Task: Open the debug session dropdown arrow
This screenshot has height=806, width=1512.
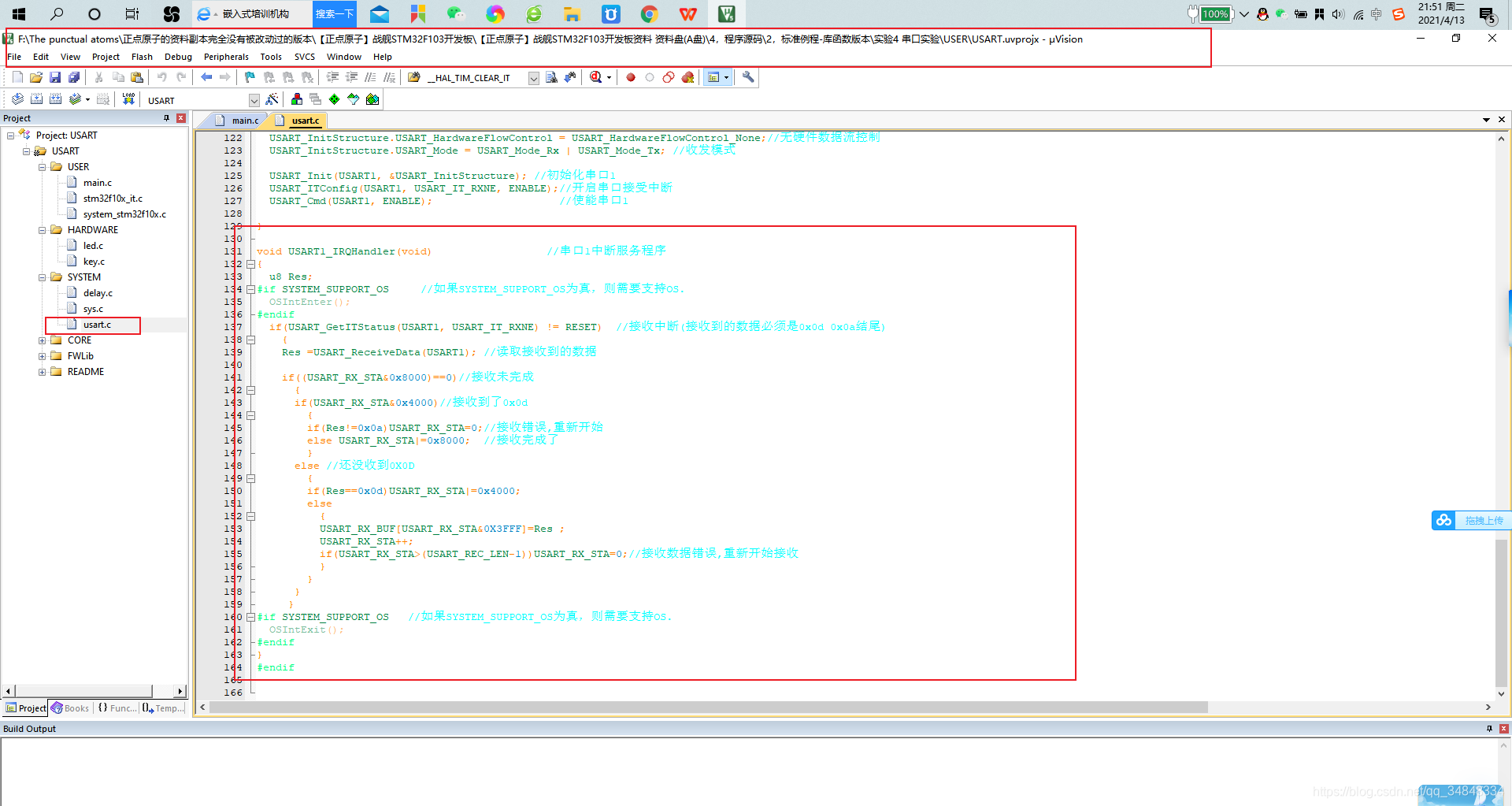Action: [609, 77]
